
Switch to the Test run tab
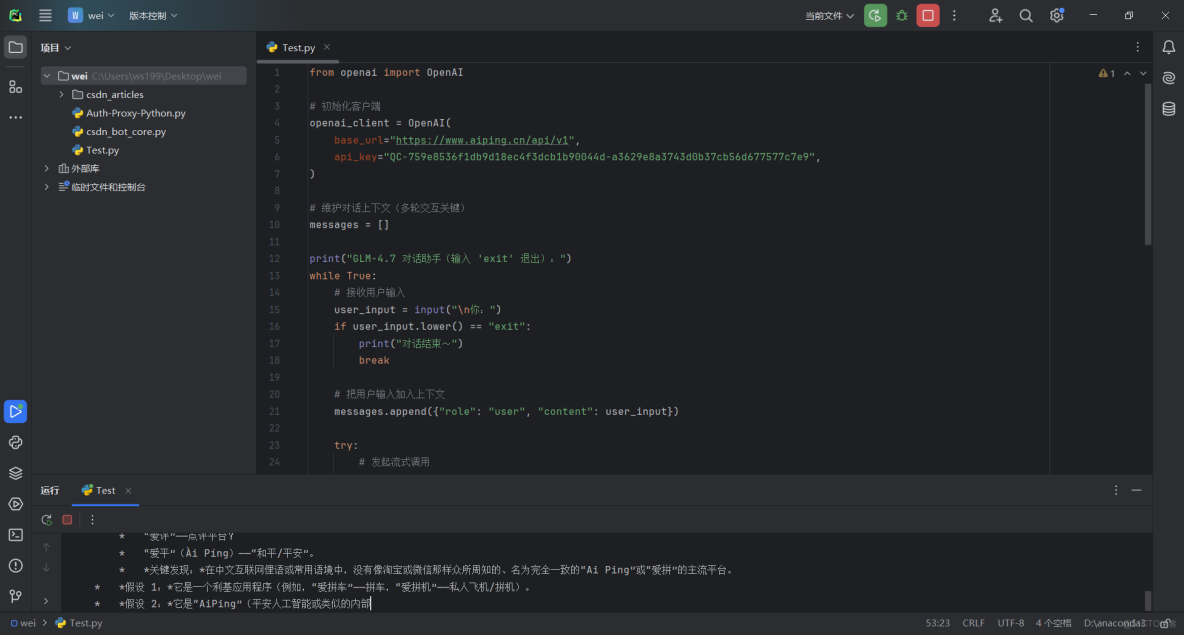(105, 490)
